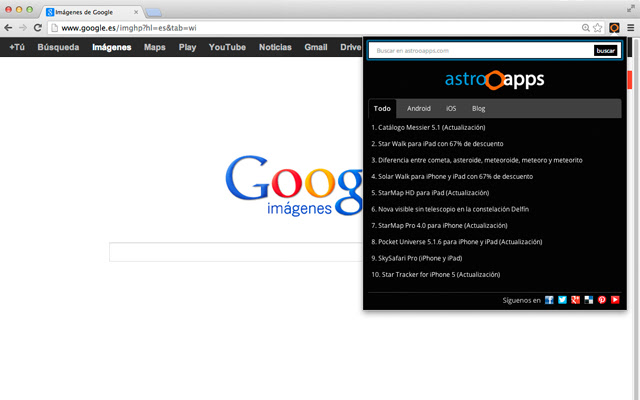Go back with the back arrow

pyautogui.click(x=8, y=28)
